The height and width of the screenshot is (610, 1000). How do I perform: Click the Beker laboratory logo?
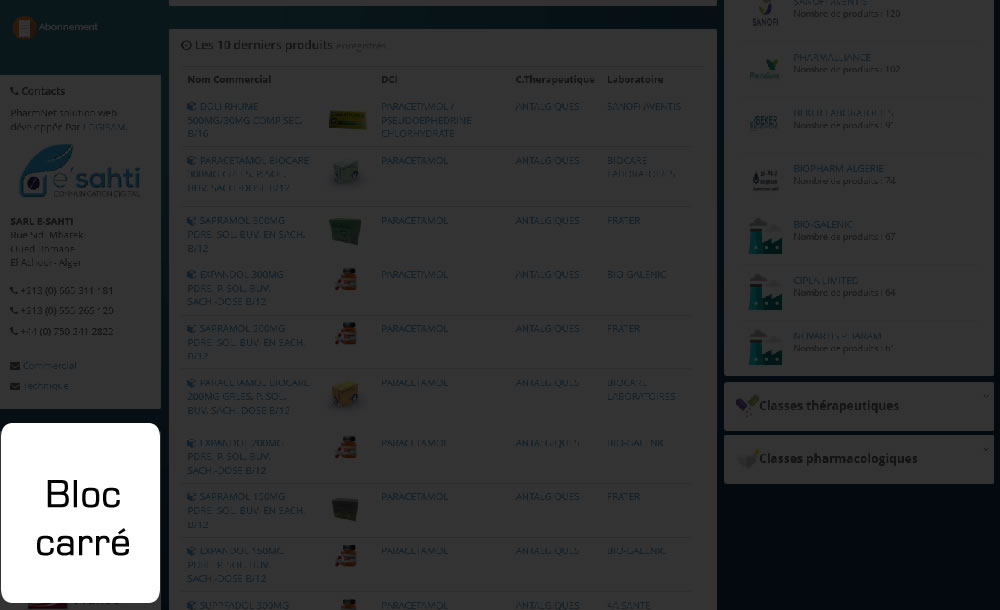pyautogui.click(x=765, y=122)
